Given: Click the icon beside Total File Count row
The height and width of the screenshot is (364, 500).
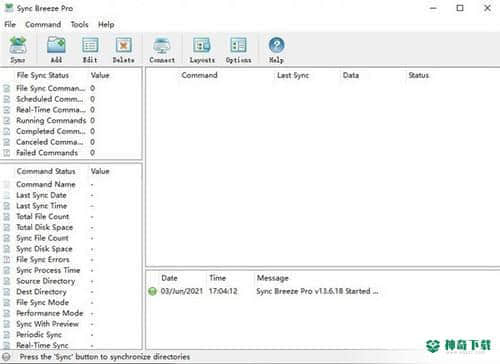Looking at the screenshot, I should 7,217.
